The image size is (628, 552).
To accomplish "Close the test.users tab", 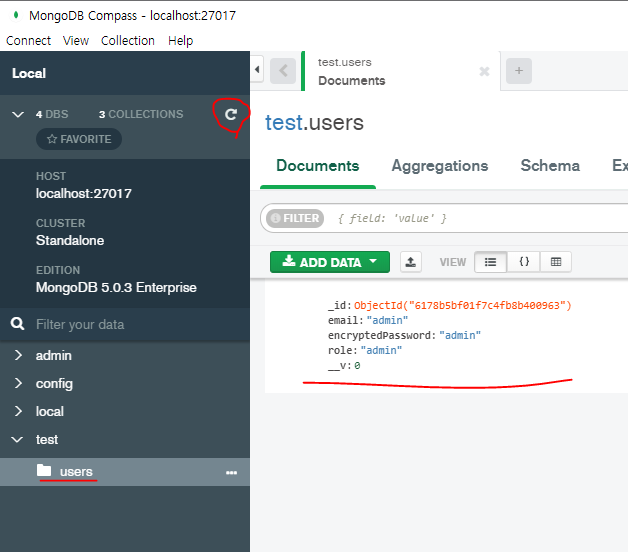I will 484,71.
